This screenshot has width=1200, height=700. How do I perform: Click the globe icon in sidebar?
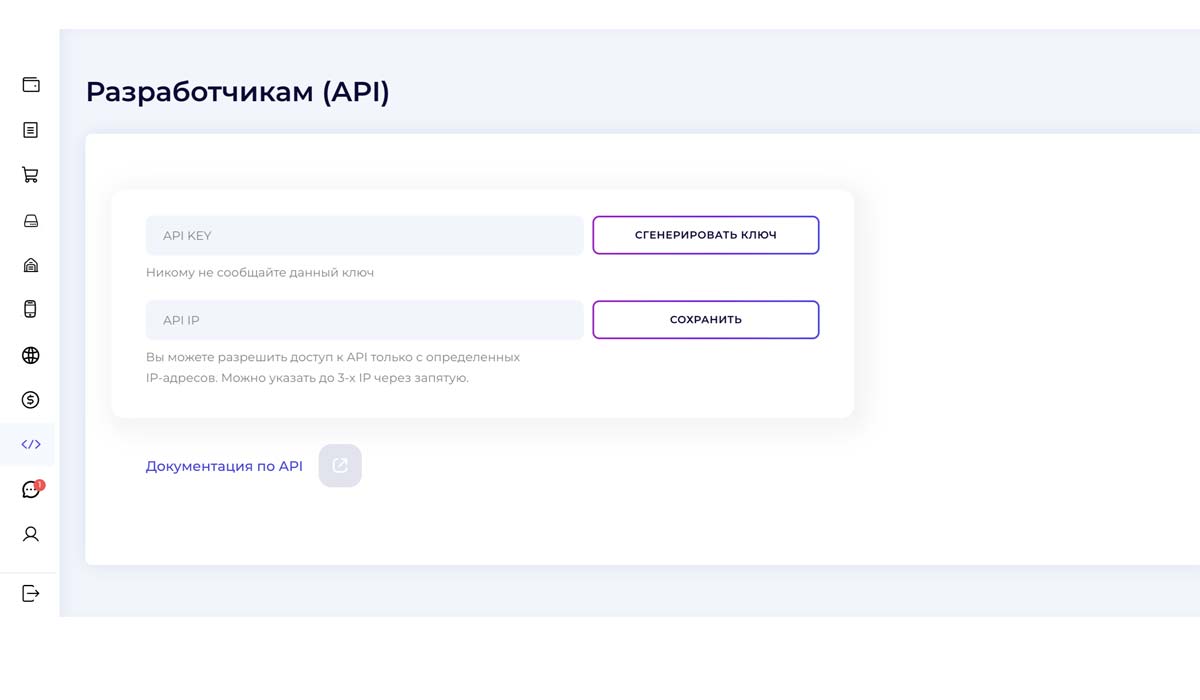coord(31,355)
